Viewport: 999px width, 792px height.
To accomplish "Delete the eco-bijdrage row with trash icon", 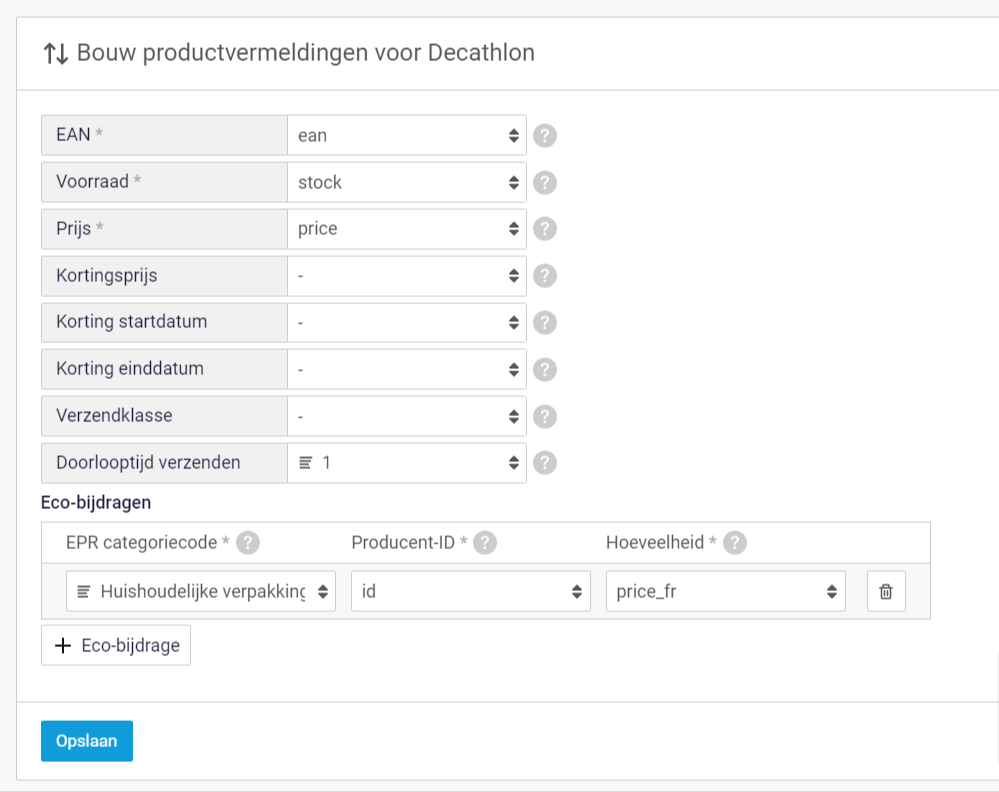I will [886, 591].
